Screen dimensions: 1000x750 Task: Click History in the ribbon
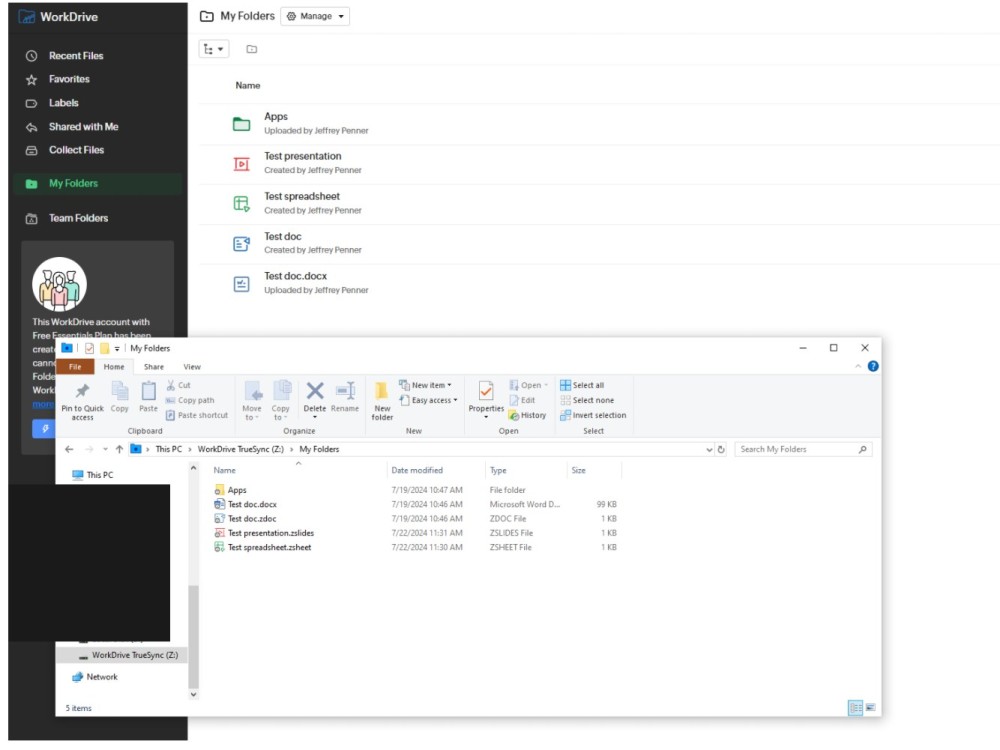[x=527, y=415]
